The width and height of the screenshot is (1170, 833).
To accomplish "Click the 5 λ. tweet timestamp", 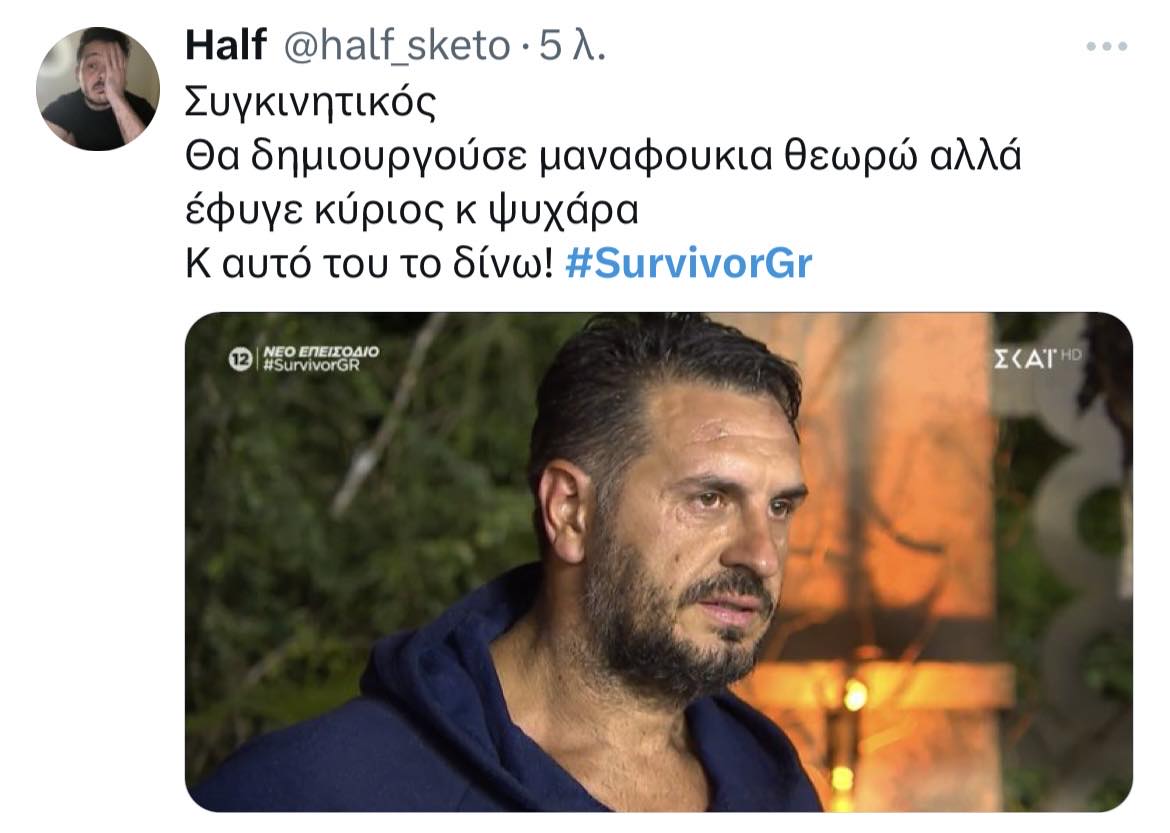I will click(572, 46).
